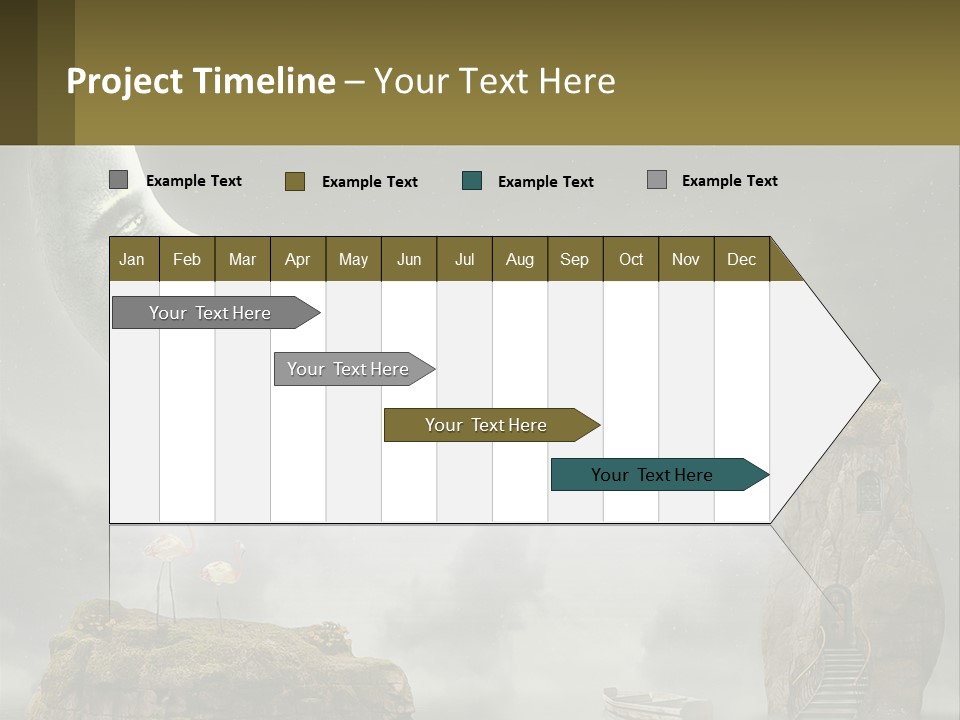Select the Dec month header
This screenshot has width=960, height=720.
(x=742, y=259)
